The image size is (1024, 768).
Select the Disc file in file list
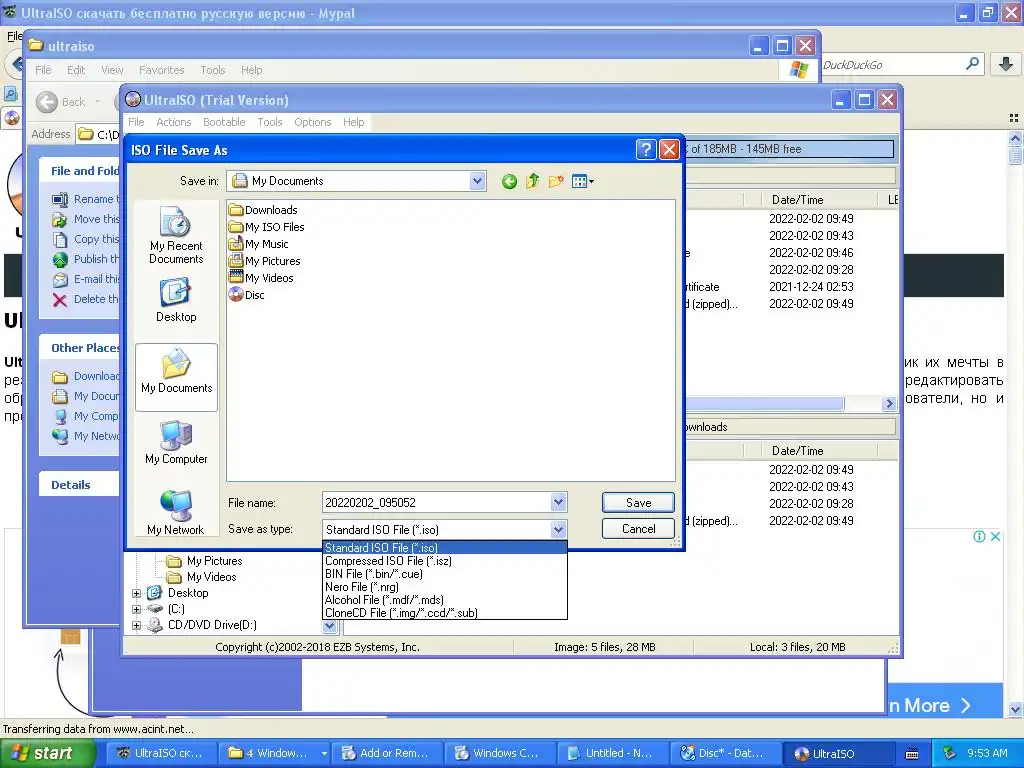tap(246, 295)
